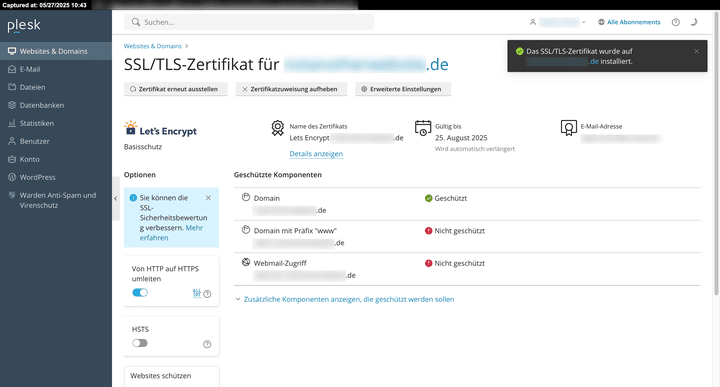Click the Datenbanken stack icon
This screenshot has height=387, width=720.
point(12,105)
